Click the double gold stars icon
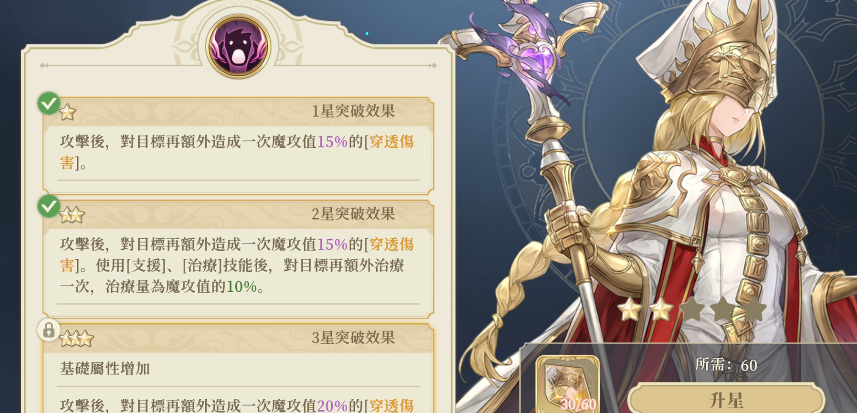The height and width of the screenshot is (413, 857). point(72,215)
